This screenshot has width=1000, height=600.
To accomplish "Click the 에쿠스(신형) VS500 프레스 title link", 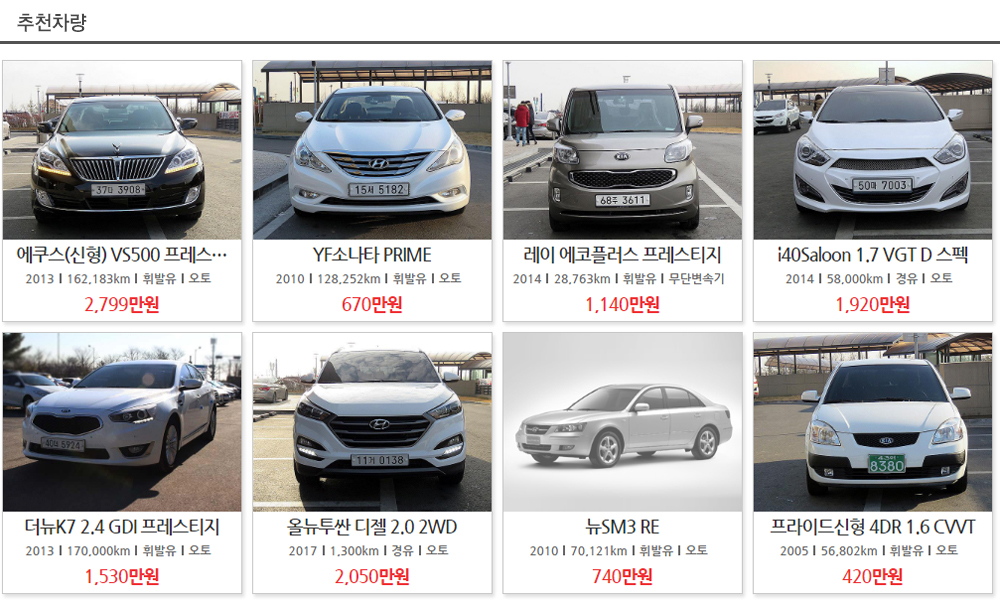I will tap(122, 255).
